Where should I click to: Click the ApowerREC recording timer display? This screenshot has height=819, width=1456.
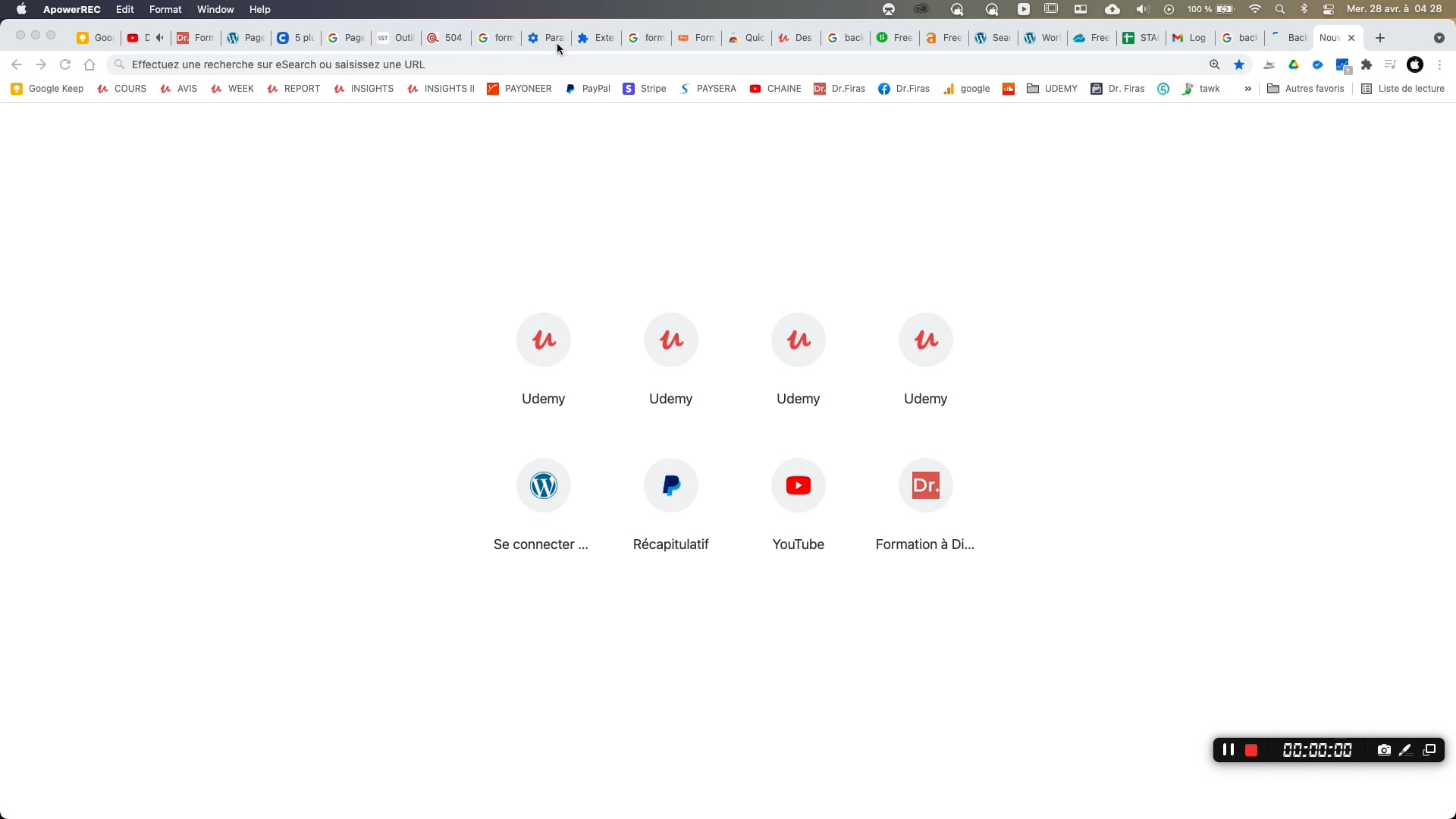(1319, 749)
